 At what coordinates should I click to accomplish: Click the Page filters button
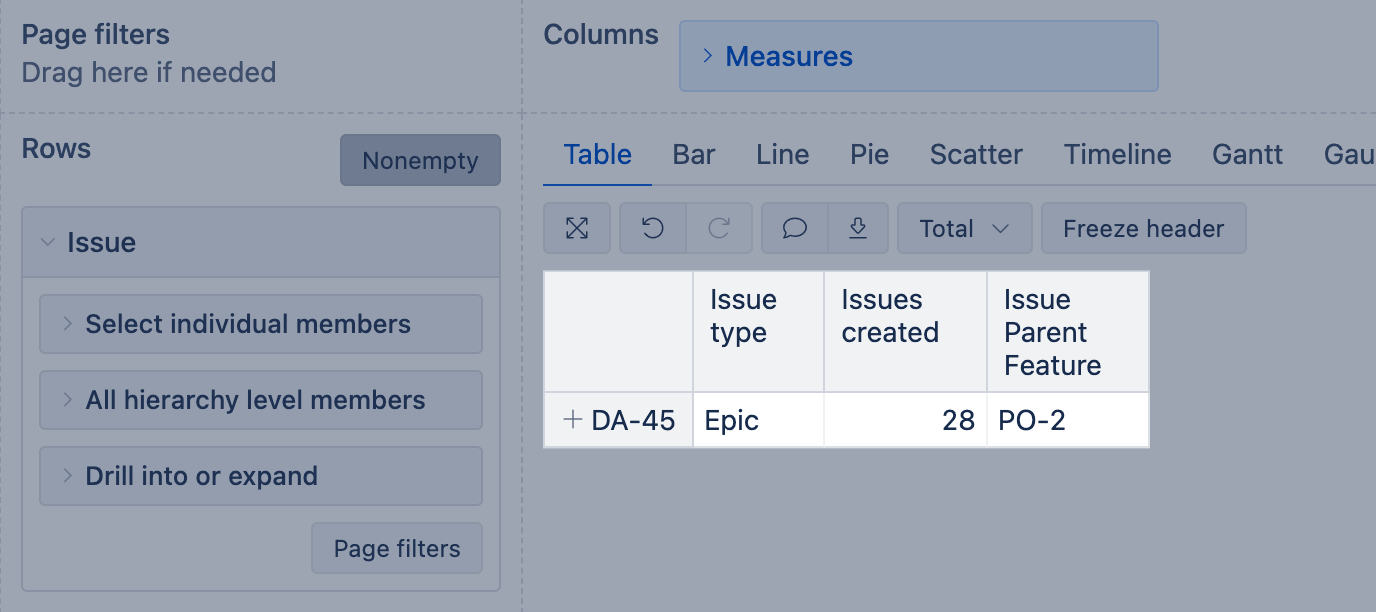[397, 548]
